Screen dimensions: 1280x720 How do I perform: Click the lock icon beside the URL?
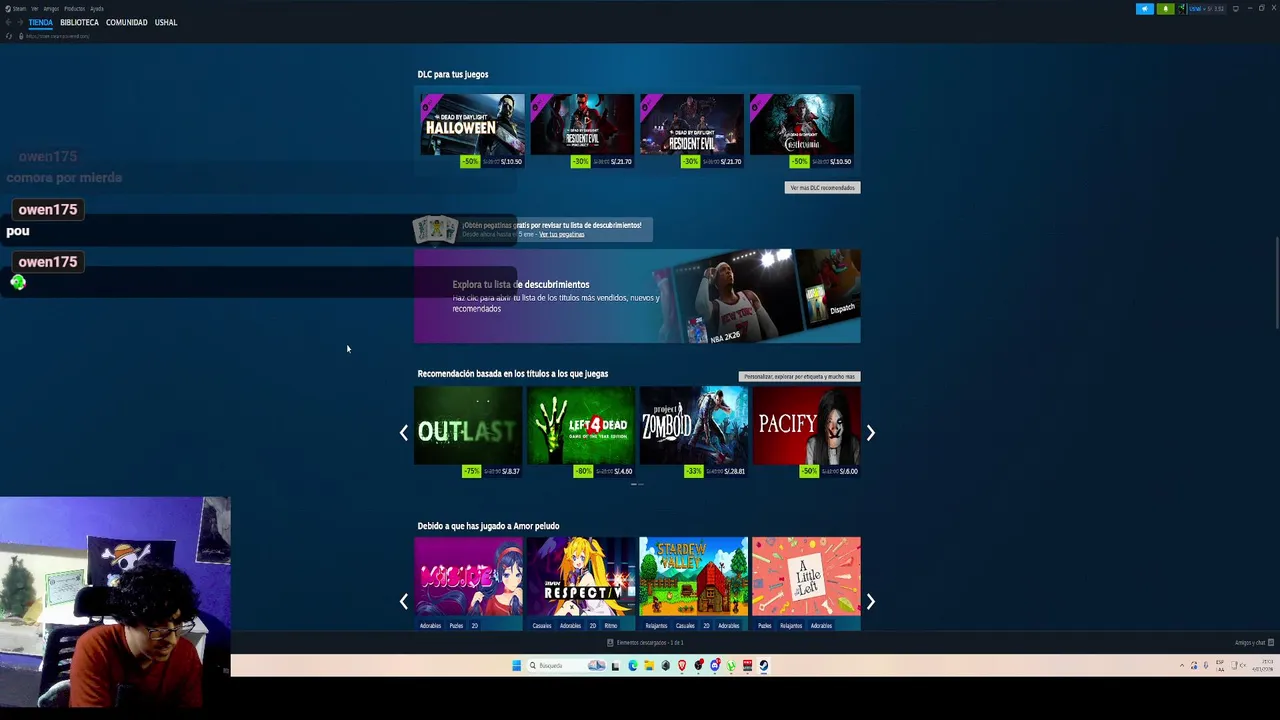click(21, 36)
